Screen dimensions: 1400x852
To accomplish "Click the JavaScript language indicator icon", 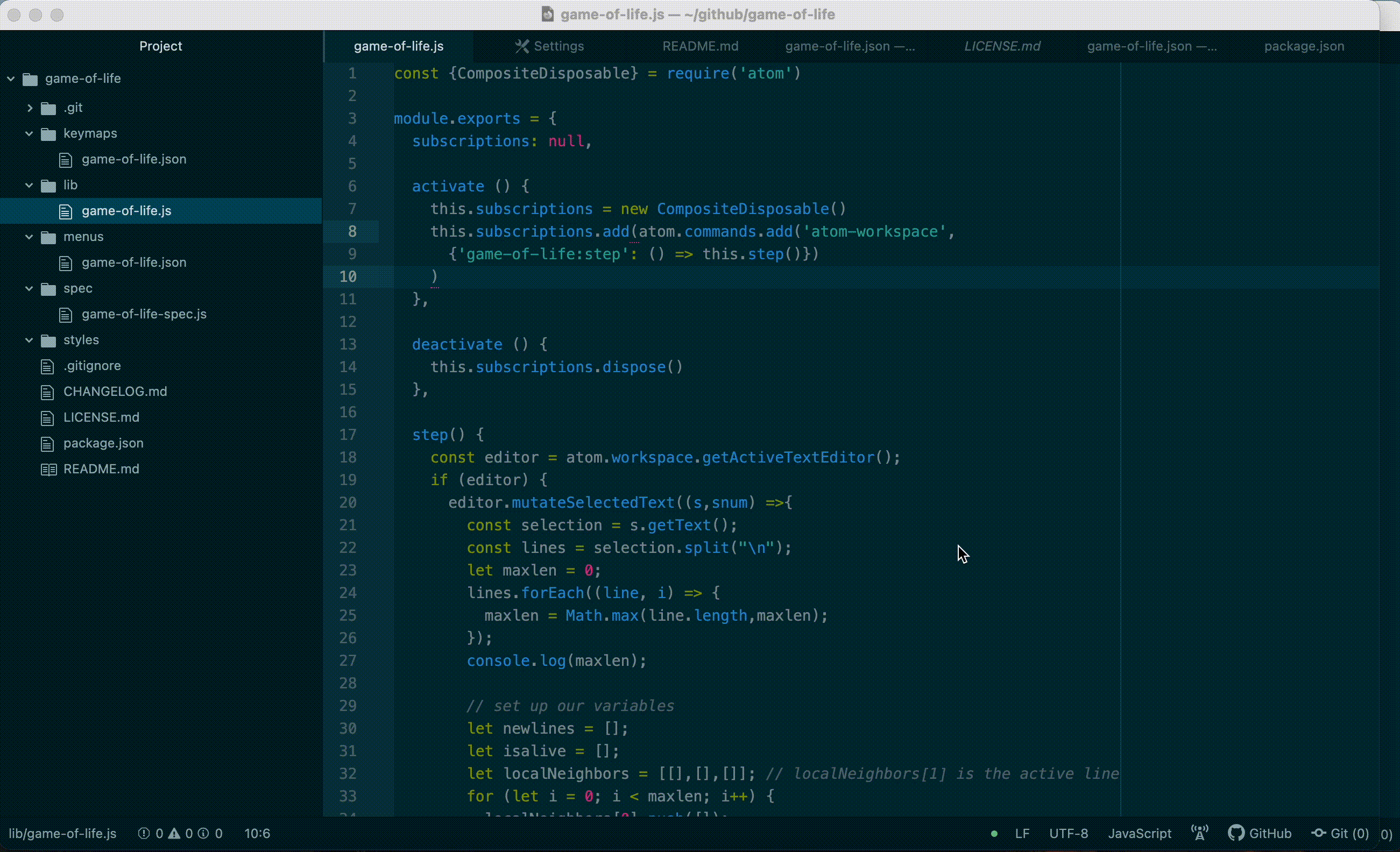I will 1139,833.
